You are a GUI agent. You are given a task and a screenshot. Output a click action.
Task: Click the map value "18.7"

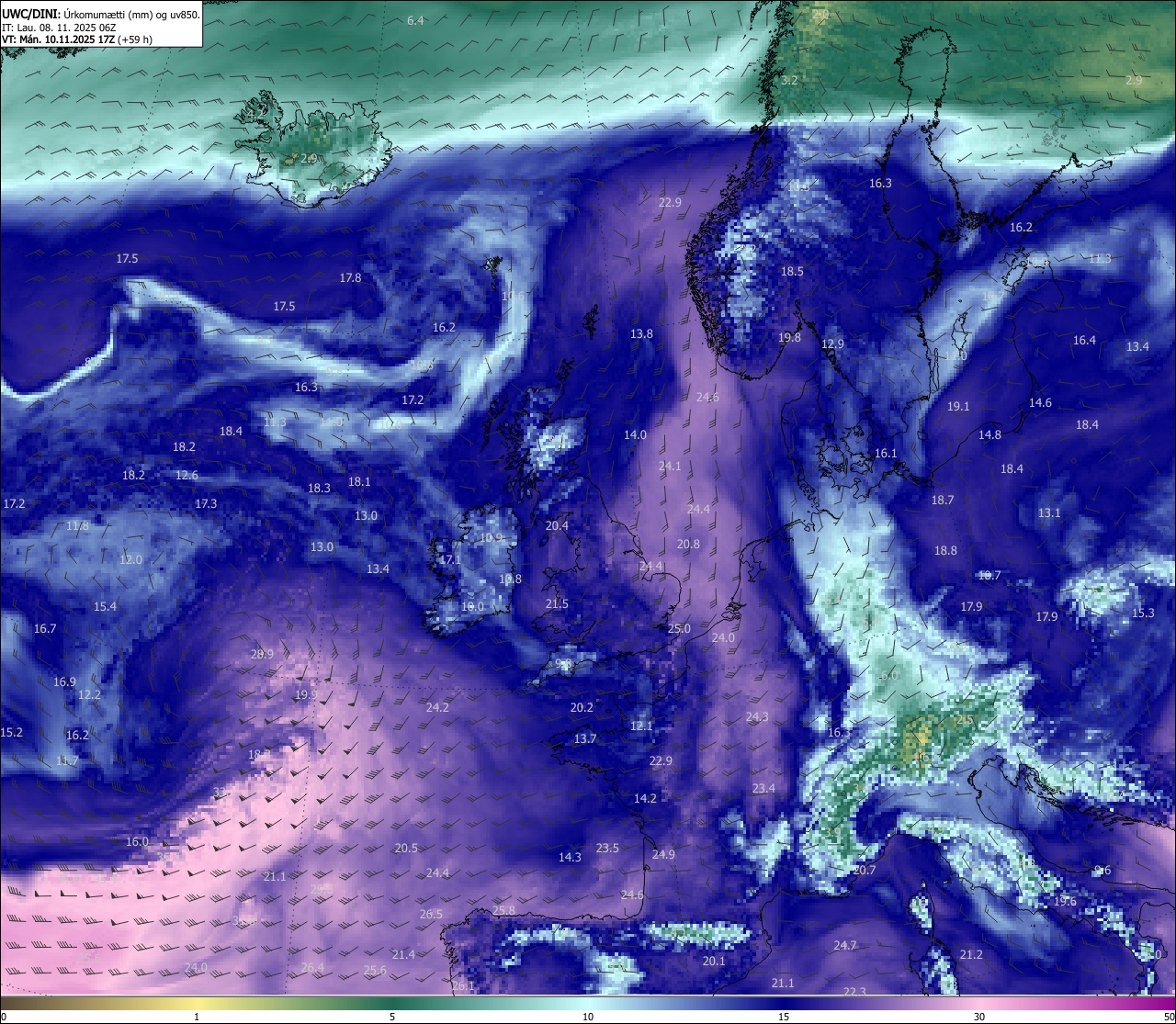coord(943,500)
